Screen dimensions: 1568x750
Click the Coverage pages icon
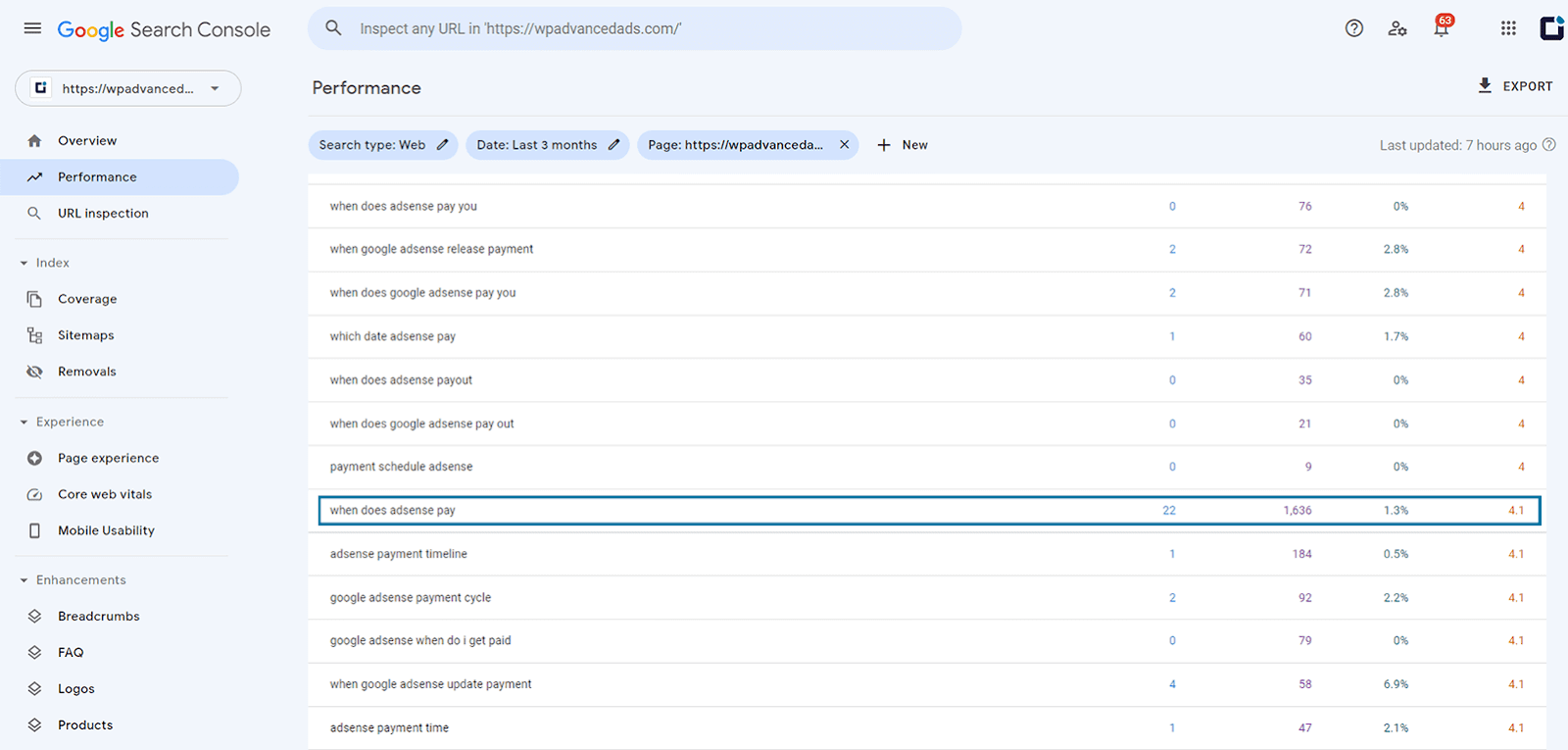[x=35, y=299]
